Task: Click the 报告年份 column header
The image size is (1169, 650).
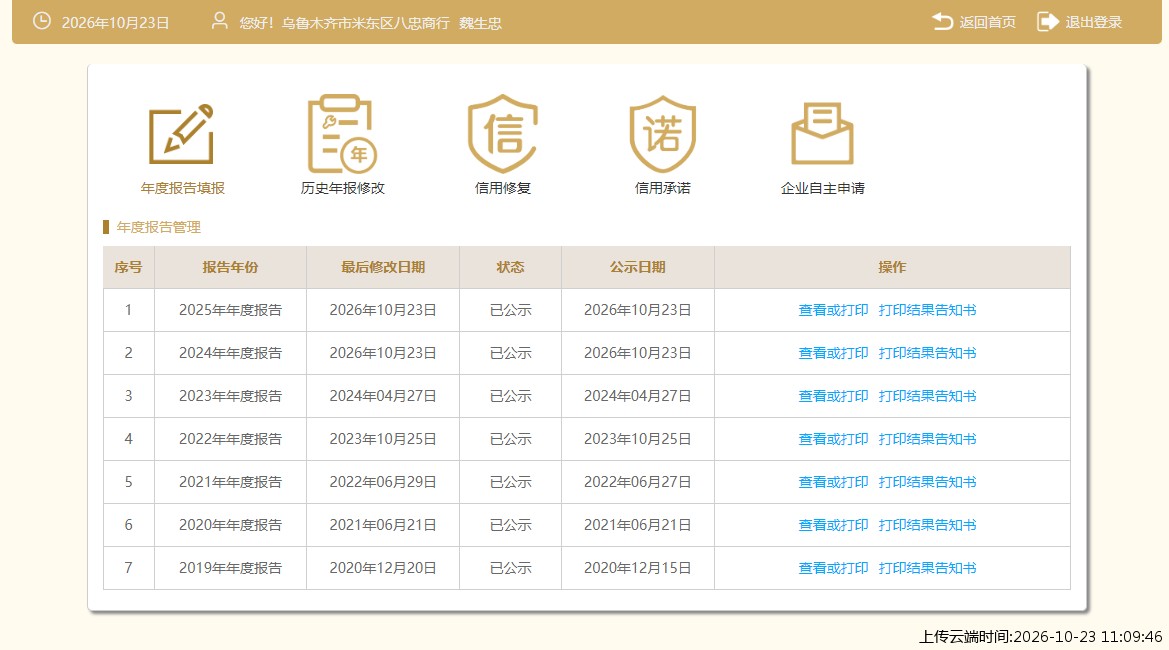Action: tap(230, 267)
